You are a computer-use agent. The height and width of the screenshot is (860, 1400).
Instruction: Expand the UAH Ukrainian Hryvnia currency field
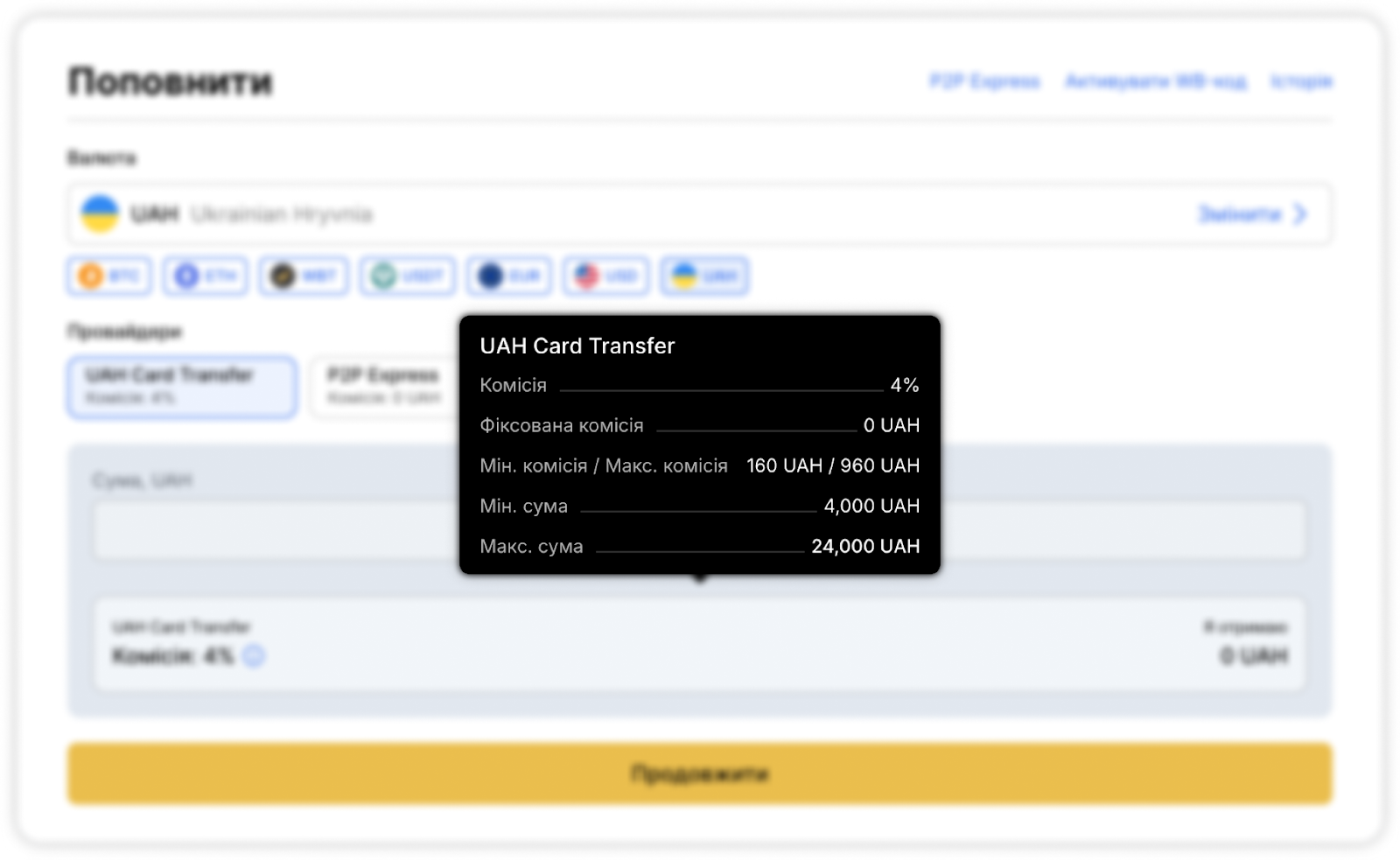coord(612,214)
